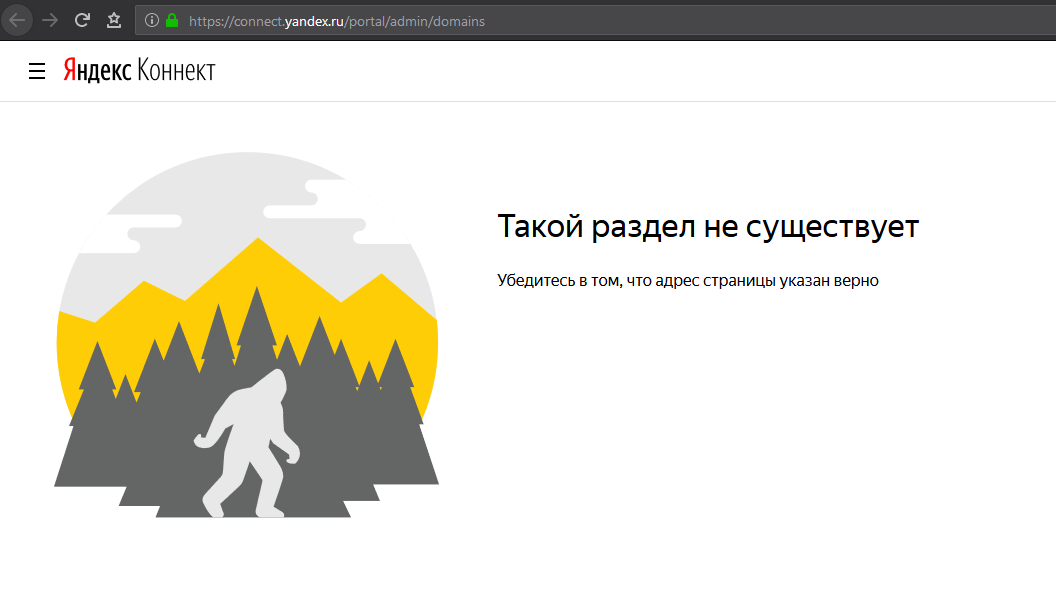Image resolution: width=1056 pixels, height=606 pixels.
Task: Click the green padlock security icon
Action: click(x=172, y=20)
